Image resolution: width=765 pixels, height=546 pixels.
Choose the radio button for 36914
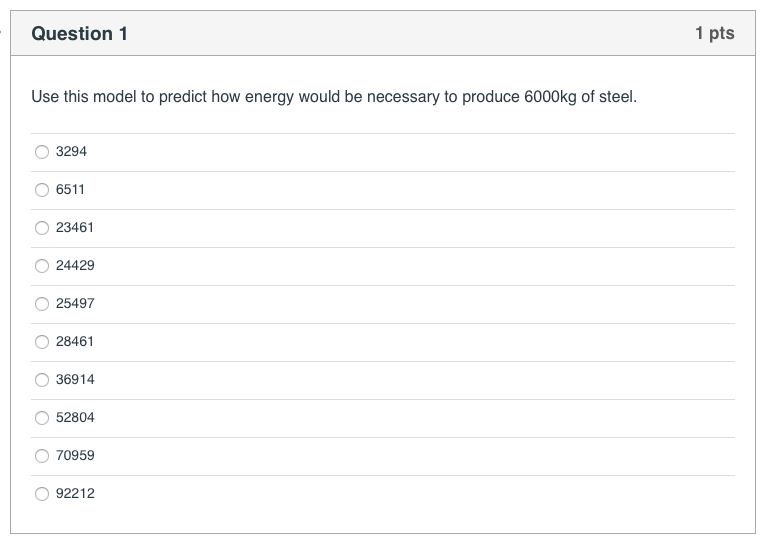tap(42, 380)
